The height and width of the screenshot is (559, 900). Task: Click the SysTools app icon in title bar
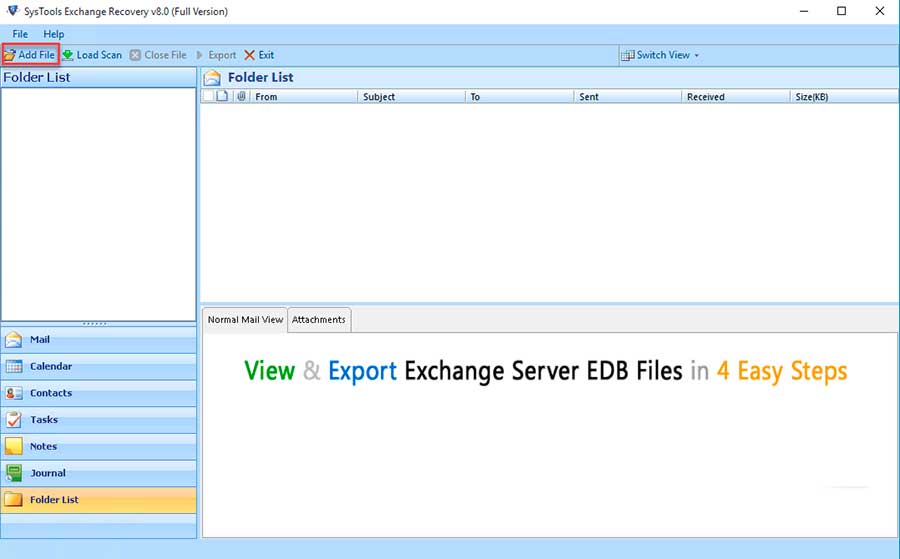tap(12, 11)
